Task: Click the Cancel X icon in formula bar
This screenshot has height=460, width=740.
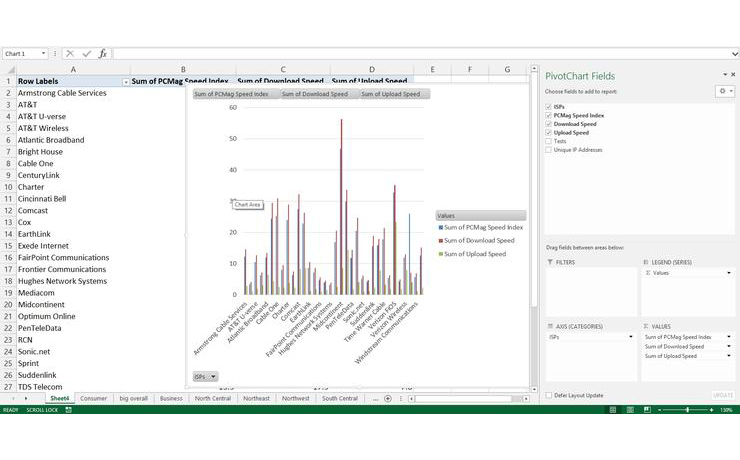Action: (70, 54)
